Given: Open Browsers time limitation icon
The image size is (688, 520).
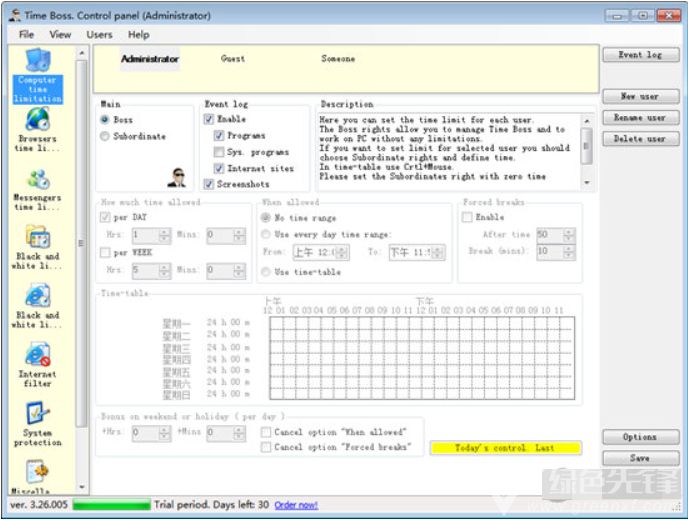Looking at the screenshot, I should [38, 119].
